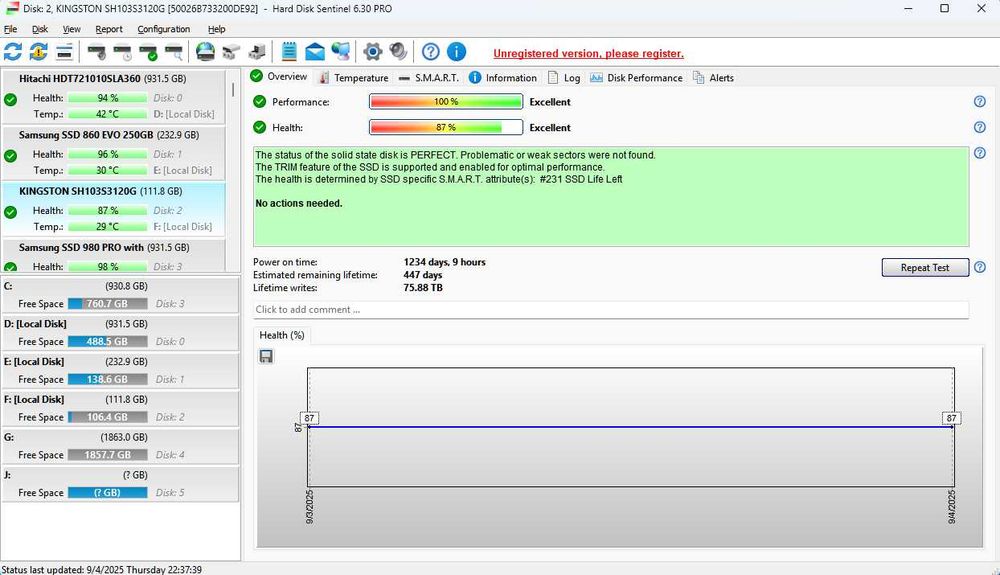Click the globe with monitor network icon

tap(341, 52)
